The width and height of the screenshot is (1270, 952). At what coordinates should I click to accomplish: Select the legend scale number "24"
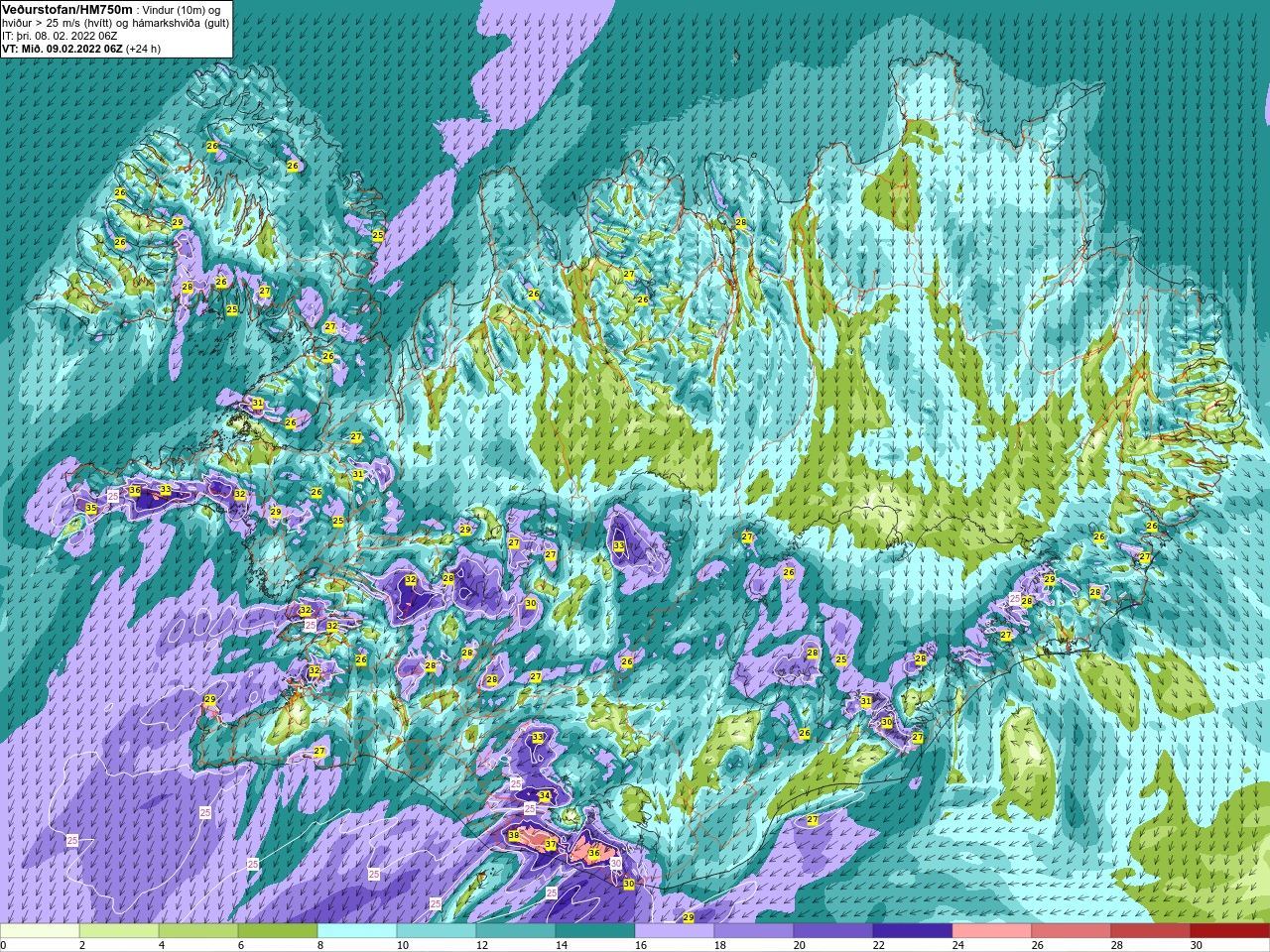957,945
